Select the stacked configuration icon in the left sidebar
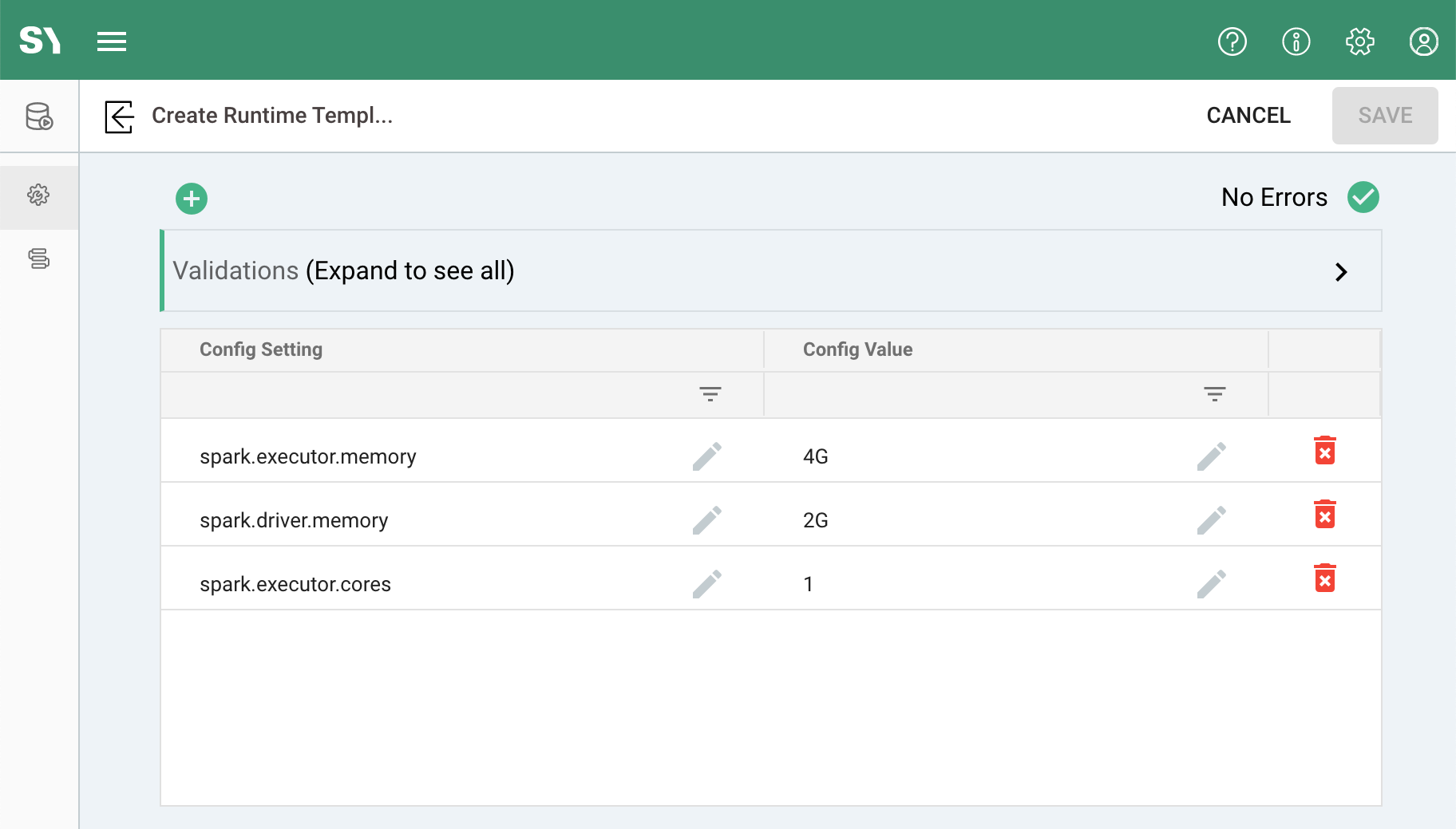The image size is (1456, 829). click(38, 258)
